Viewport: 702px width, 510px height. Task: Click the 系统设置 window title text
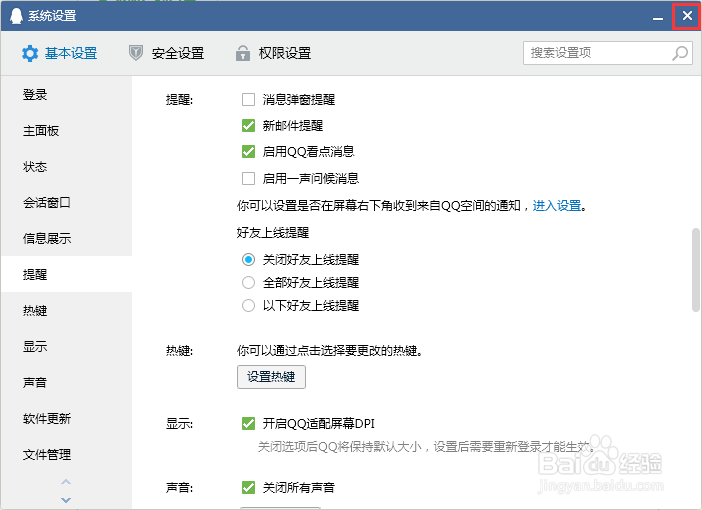pyautogui.click(x=52, y=16)
